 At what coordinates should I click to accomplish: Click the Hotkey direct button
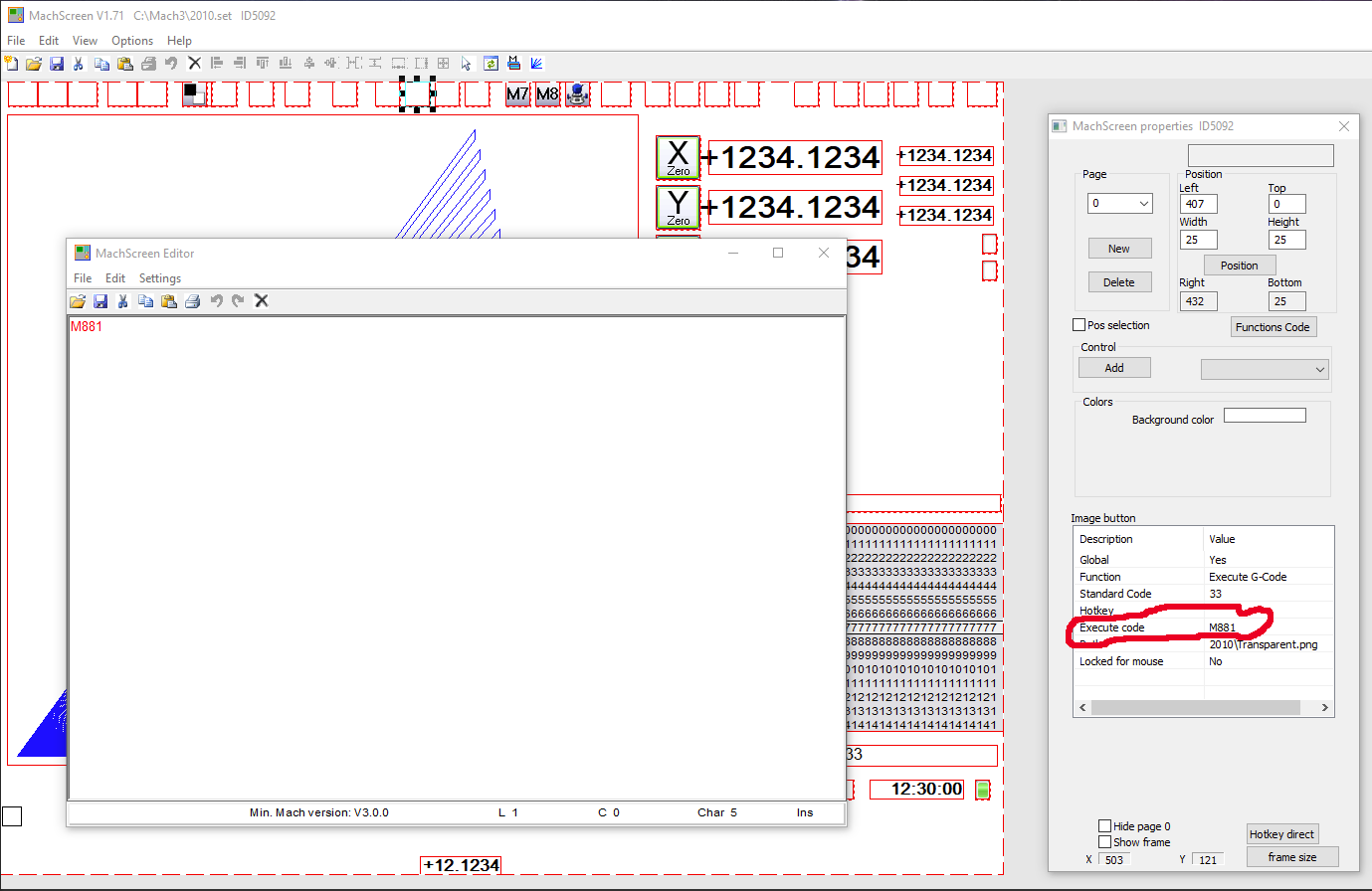[1281, 834]
